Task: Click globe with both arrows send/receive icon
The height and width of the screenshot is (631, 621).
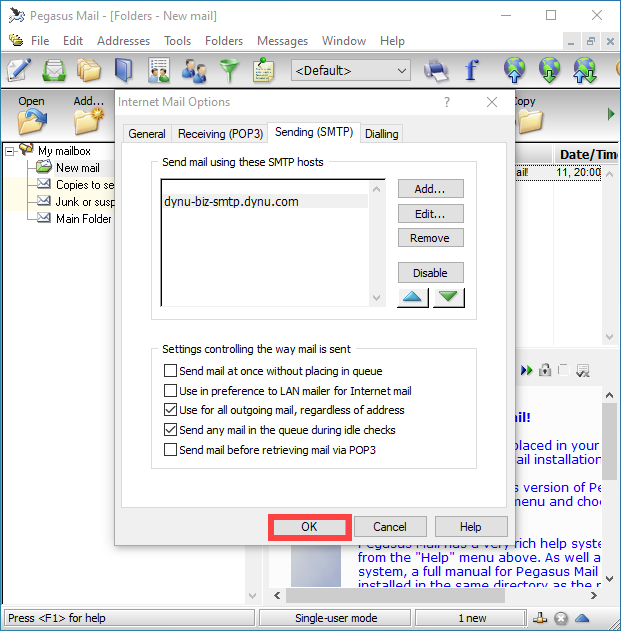Action: 585,70
